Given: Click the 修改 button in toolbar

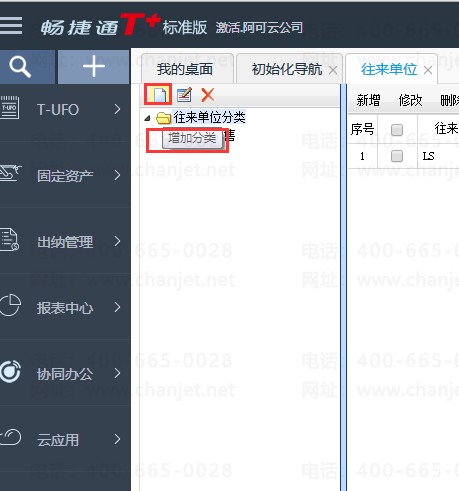Looking at the screenshot, I should pos(410,100).
